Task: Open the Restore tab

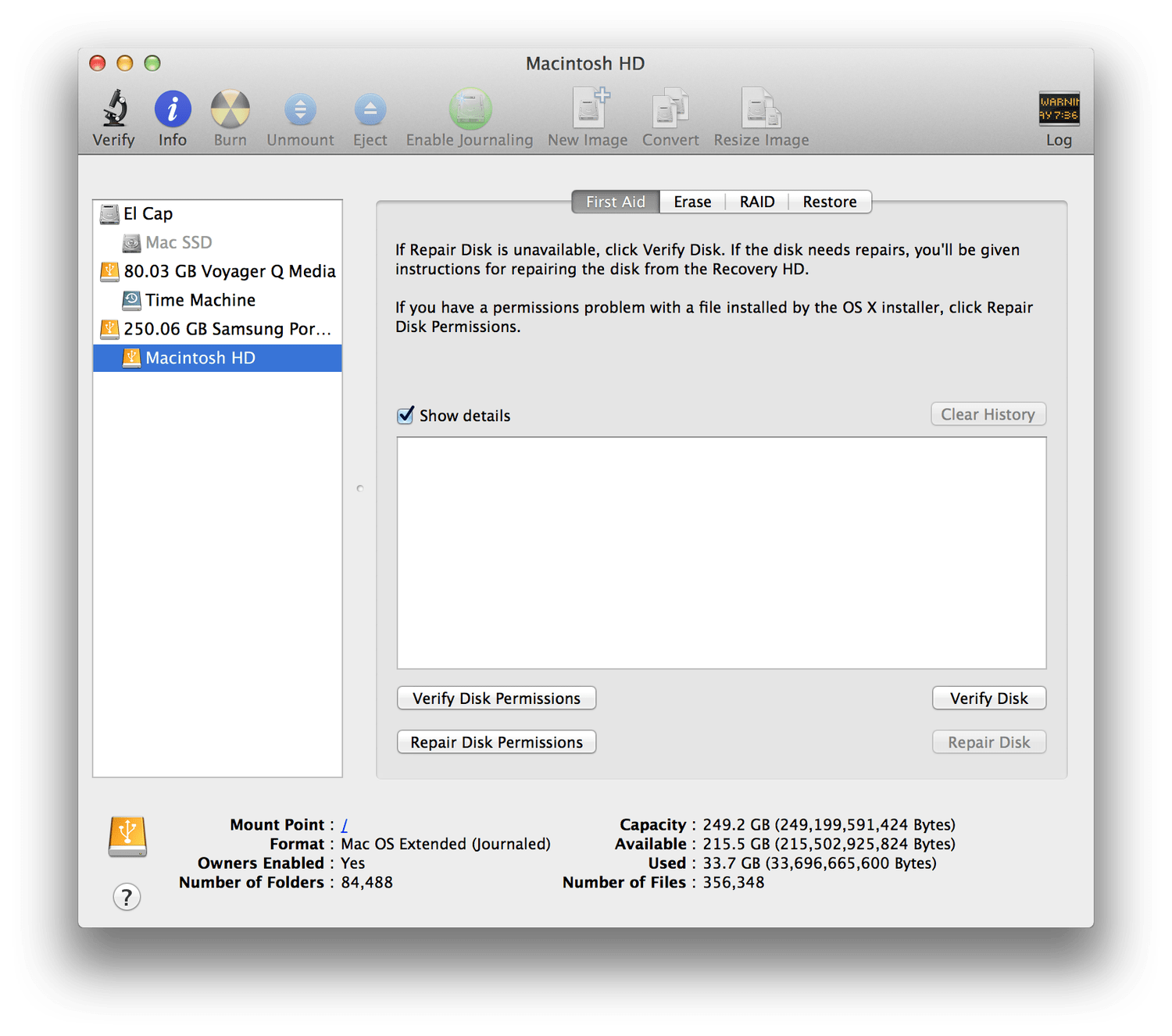Action: [830, 202]
